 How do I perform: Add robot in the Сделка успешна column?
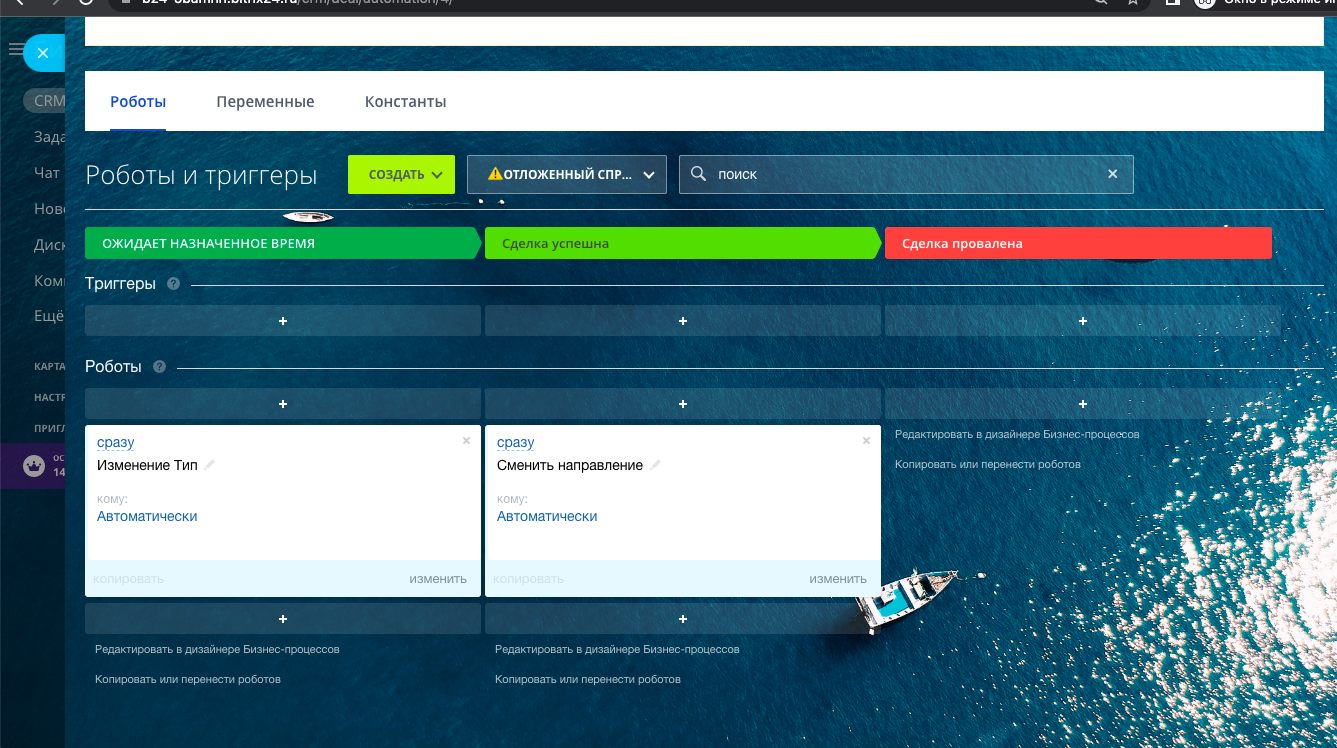pyautogui.click(x=683, y=404)
